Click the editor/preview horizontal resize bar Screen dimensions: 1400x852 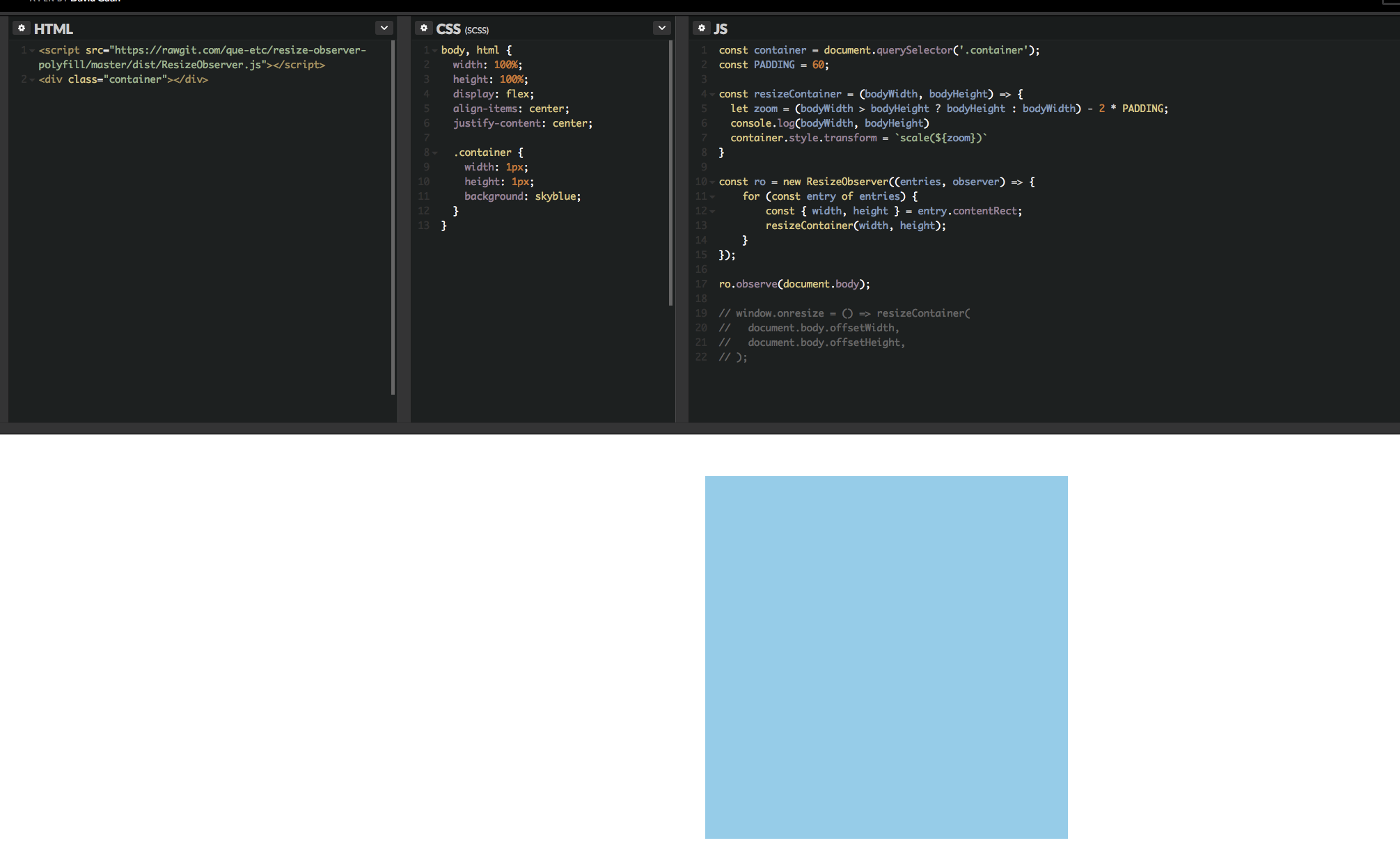[x=700, y=428]
